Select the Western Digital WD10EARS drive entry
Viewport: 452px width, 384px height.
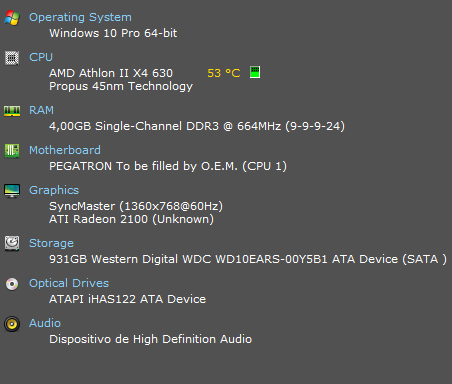pyautogui.click(x=248, y=259)
